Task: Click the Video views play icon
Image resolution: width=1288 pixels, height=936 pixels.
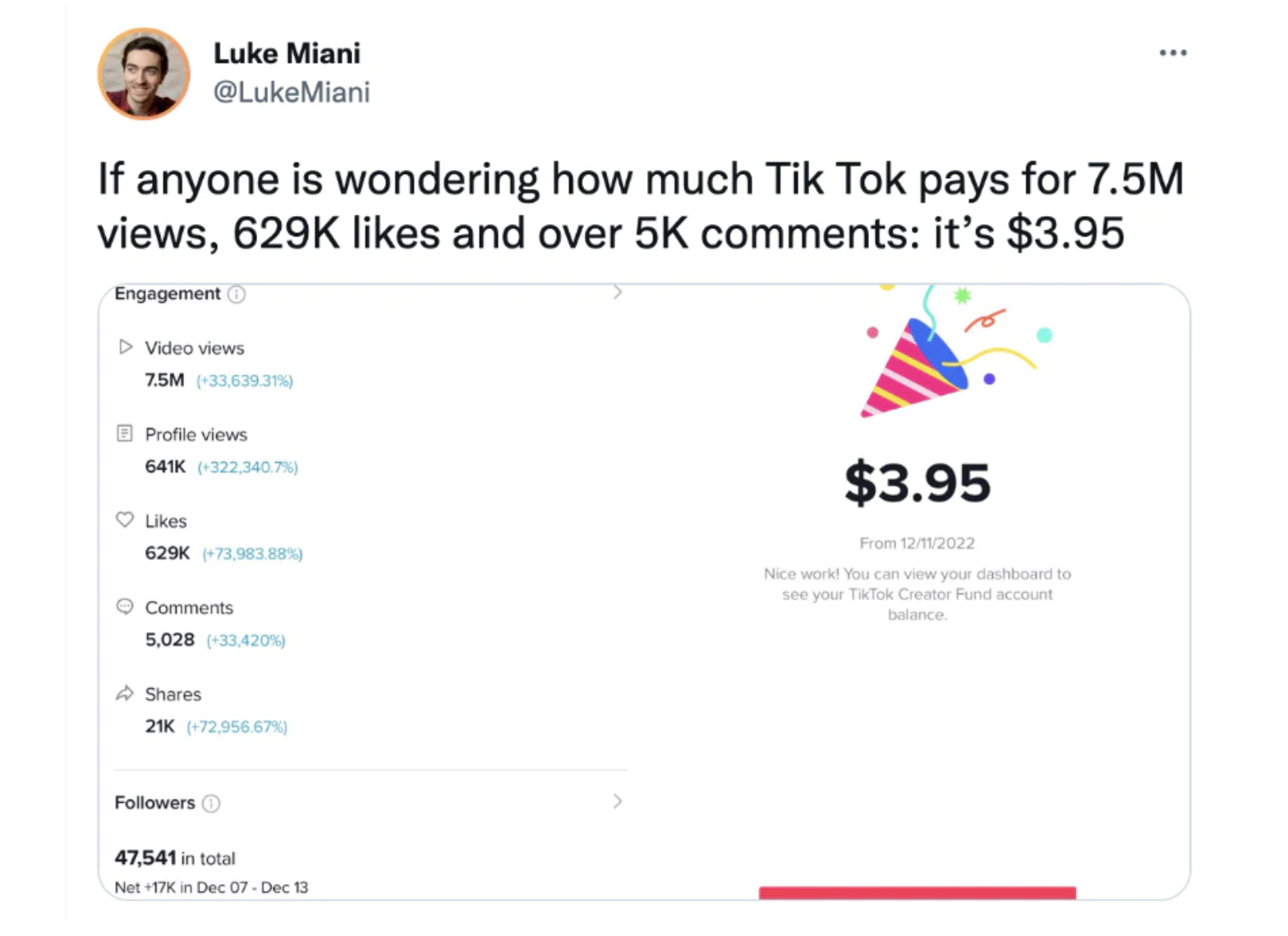Action: [125, 347]
